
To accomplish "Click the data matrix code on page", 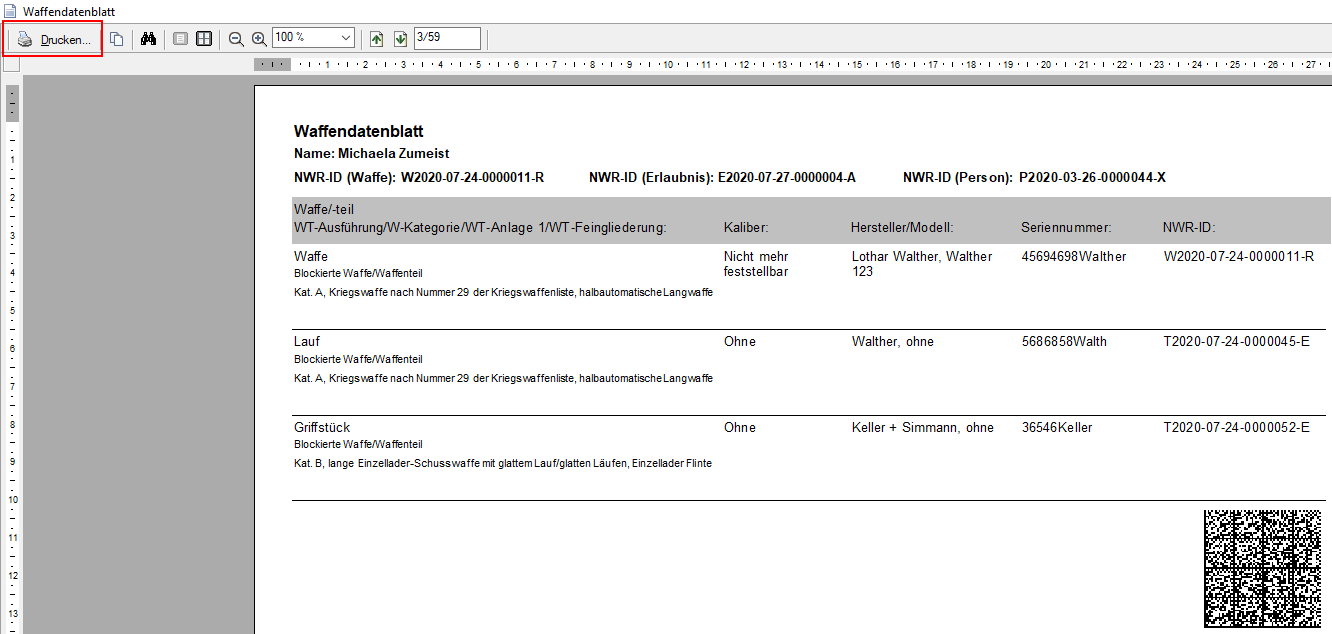I will coord(1262,568).
